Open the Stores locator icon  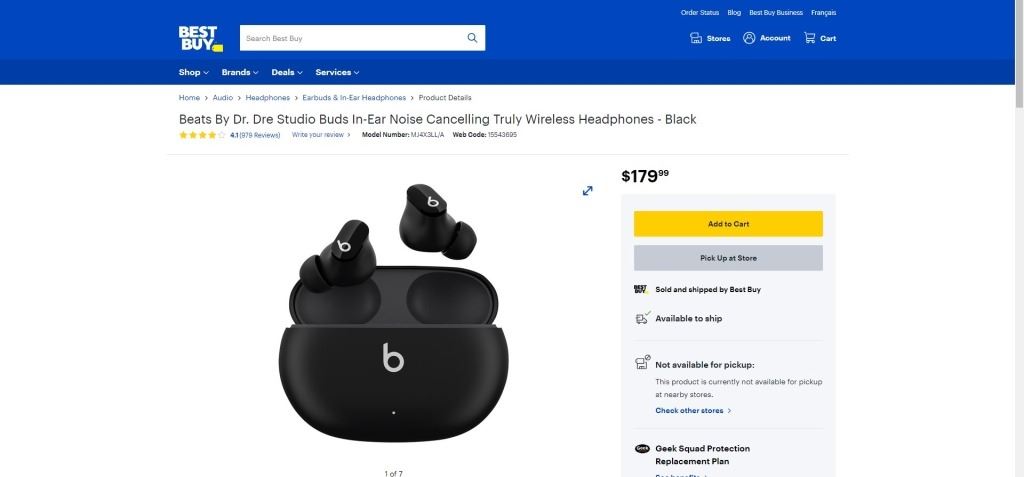[x=696, y=38]
